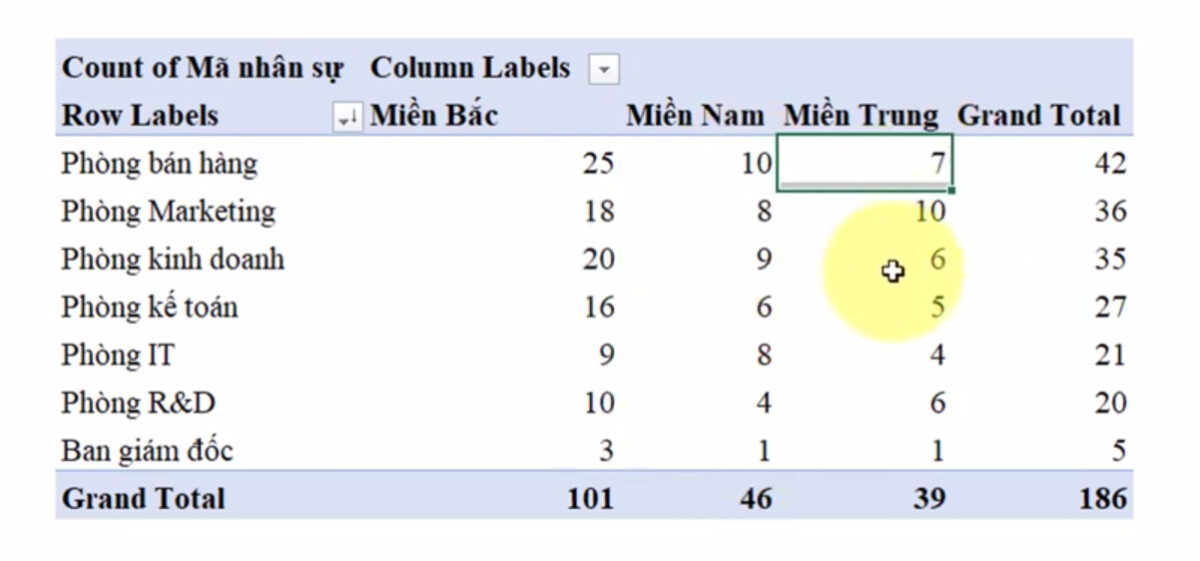The width and height of the screenshot is (1200, 561).
Task: Click Phòng R&D Miền Nam value 4
Action: [764, 403]
